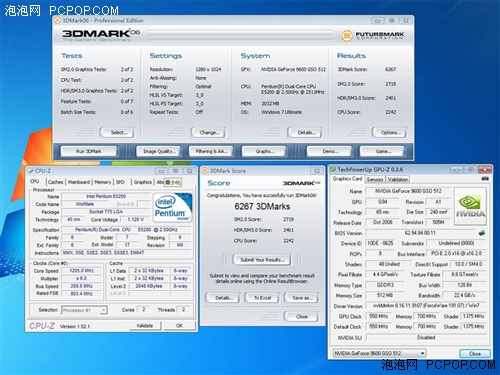This screenshot has width=500, height=375.
Task: Switch to the Mainboard tab in CPU-Z
Action: (x=79, y=182)
